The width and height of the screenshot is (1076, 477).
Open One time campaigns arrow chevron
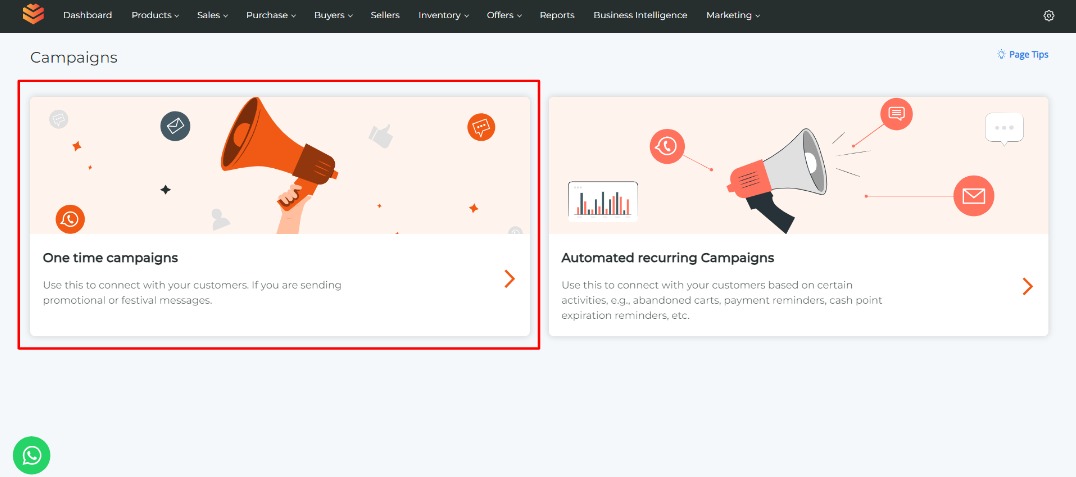point(509,279)
